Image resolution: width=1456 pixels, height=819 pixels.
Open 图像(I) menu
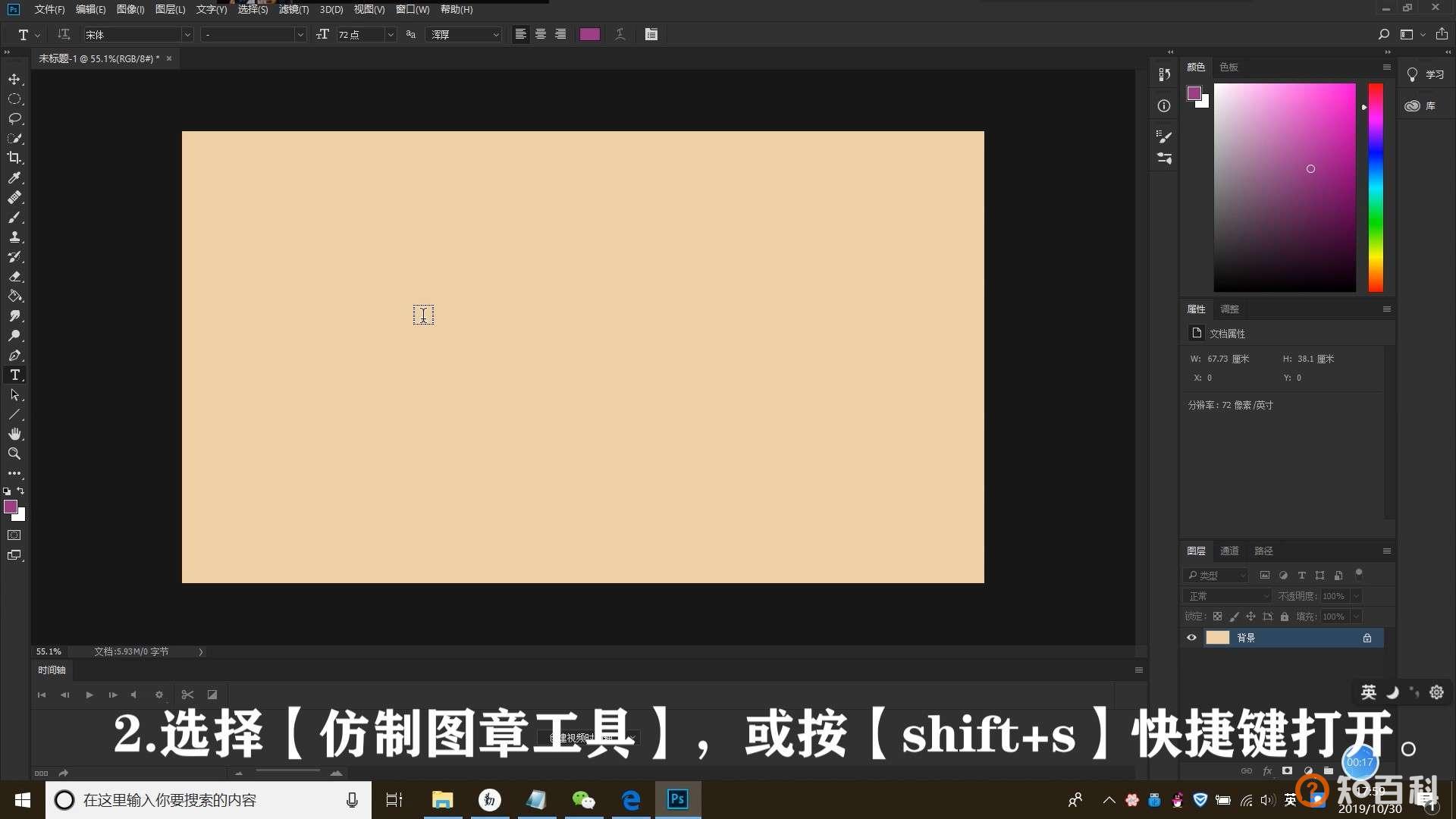(130, 9)
